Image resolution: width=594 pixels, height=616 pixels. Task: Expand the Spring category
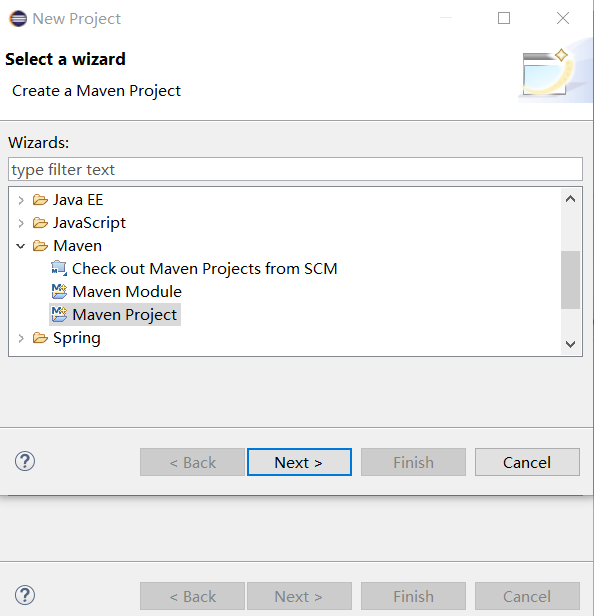coord(21,338)
